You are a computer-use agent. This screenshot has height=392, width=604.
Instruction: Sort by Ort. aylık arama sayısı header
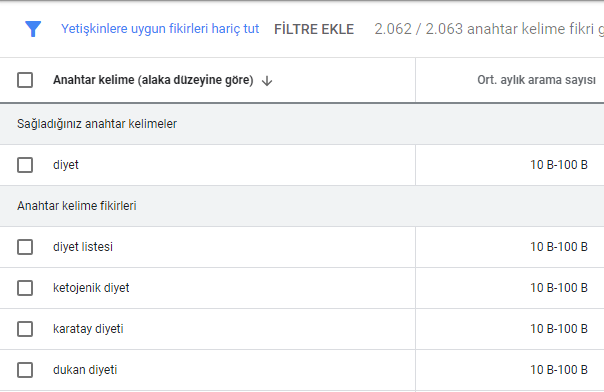[x=536, y=80]
